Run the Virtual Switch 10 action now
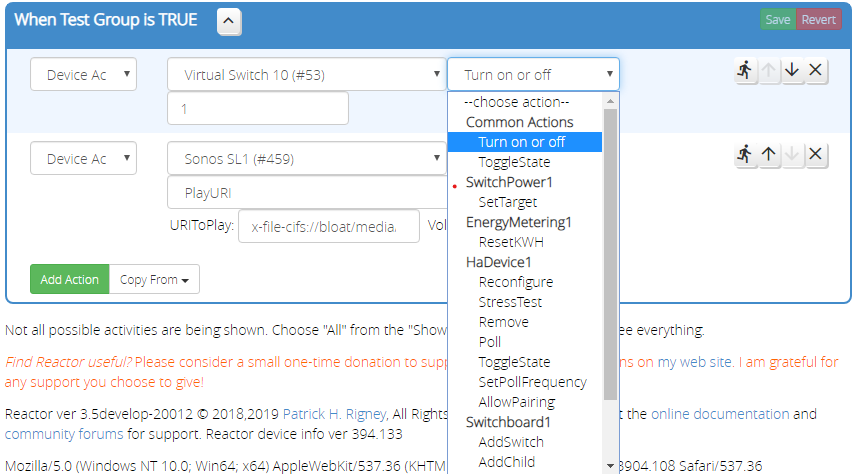Viewport: 857px width, 474px height. [x=744, y=70]
